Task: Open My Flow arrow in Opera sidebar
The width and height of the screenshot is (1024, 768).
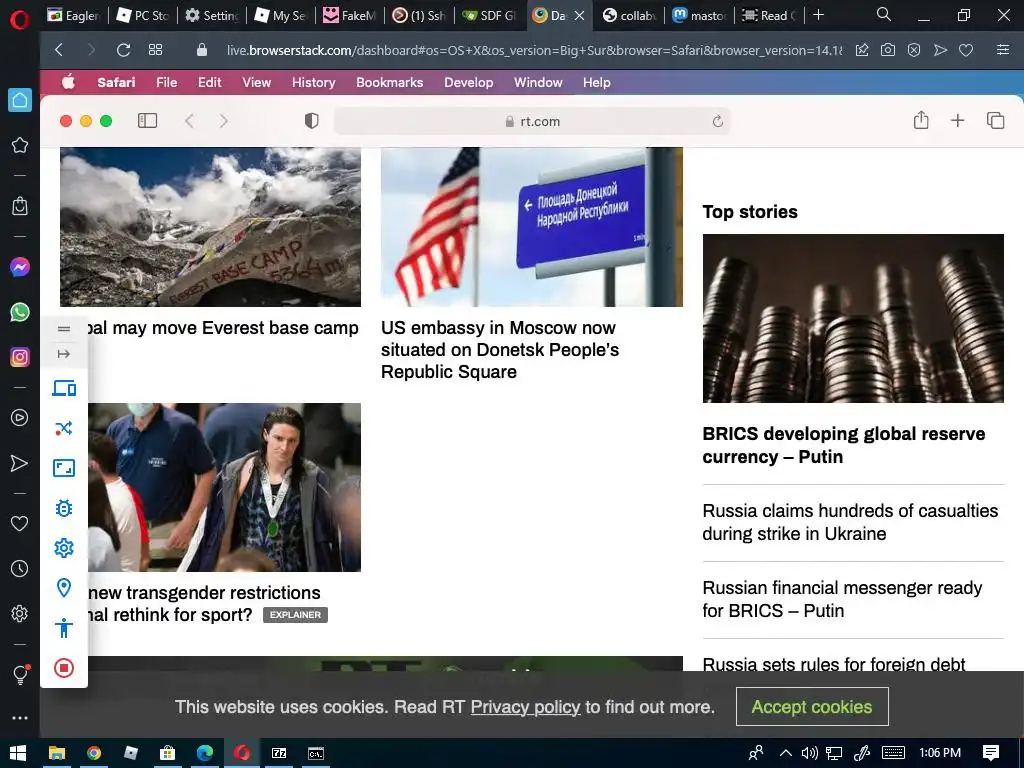Action: [x=20, y=463]
